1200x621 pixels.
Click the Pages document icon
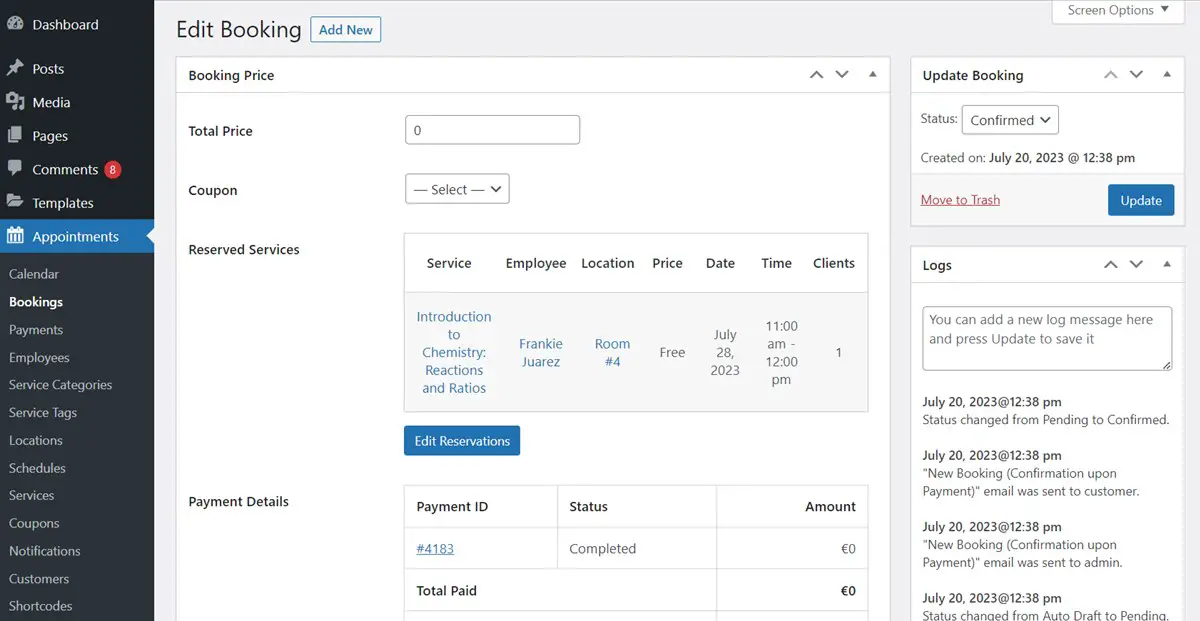[15, 135]
